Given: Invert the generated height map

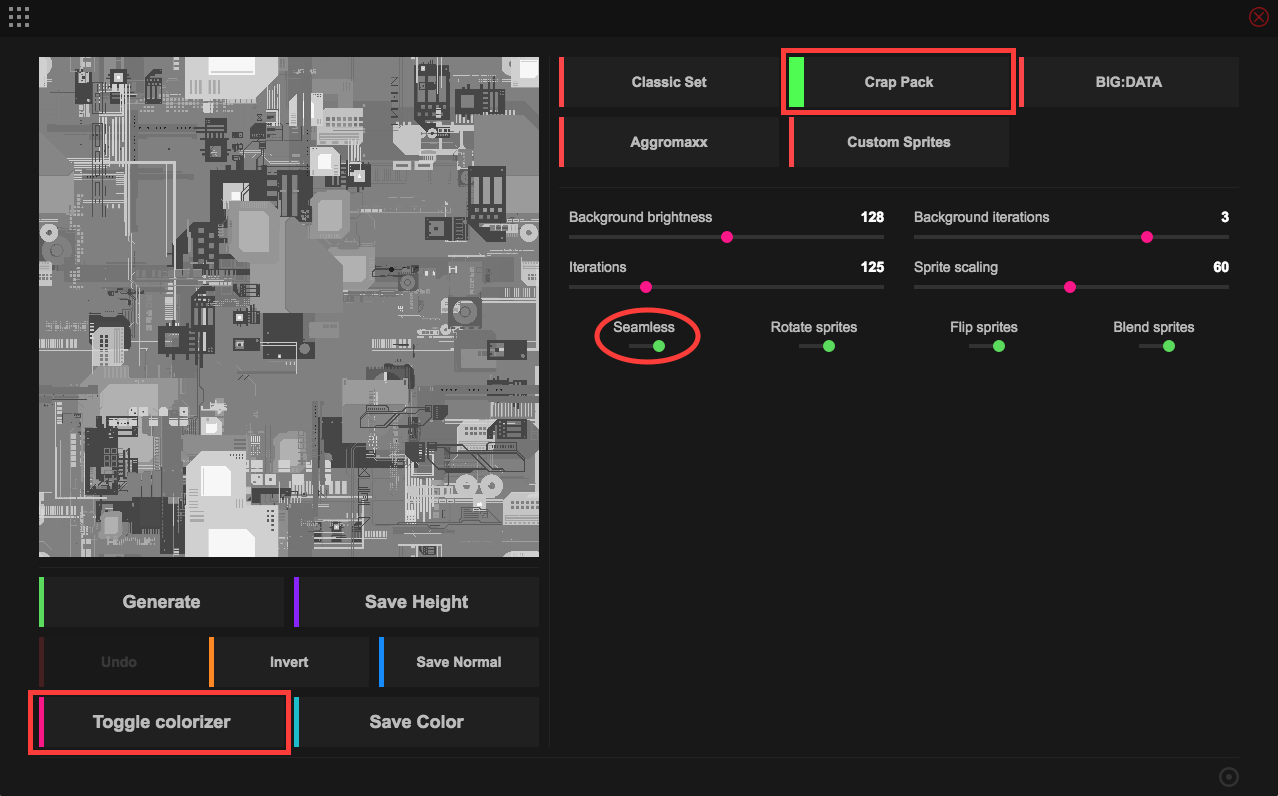Looking at the screenshot, I should coord(289,662).
